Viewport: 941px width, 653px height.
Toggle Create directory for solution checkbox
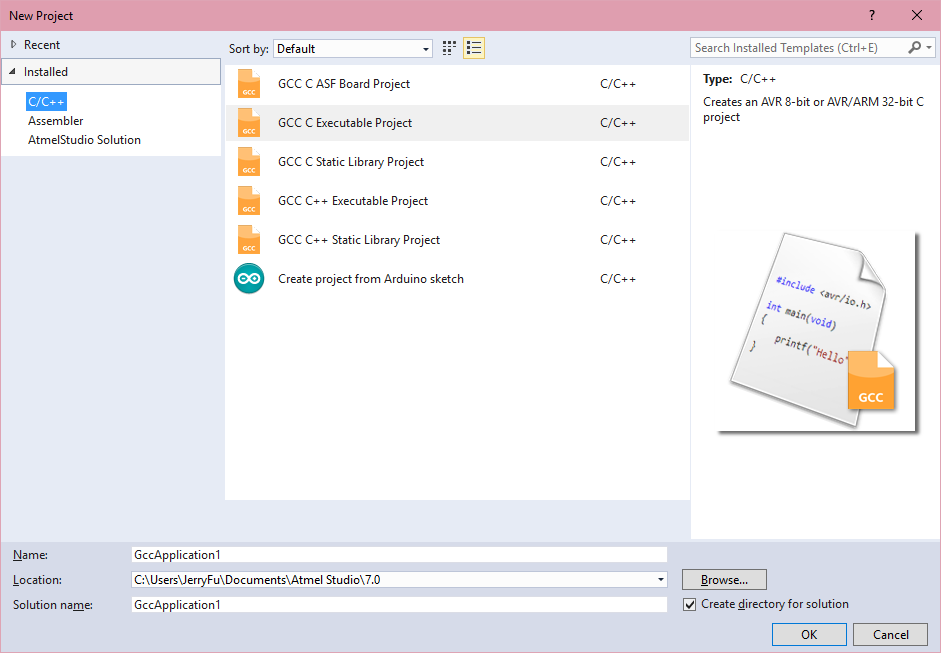click(x=690, y=604)
